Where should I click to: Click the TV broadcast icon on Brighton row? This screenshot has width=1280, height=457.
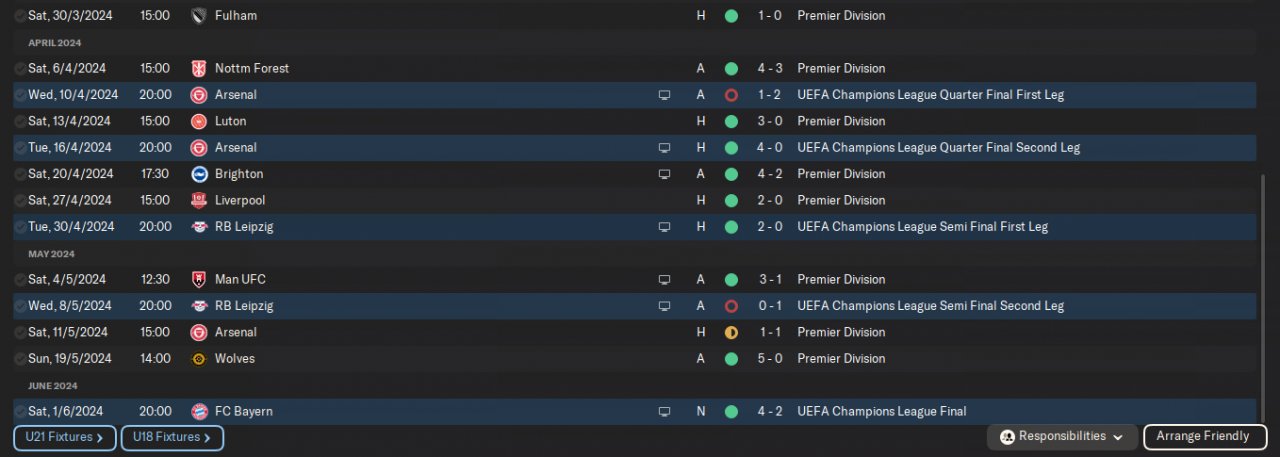coord(664,174)
